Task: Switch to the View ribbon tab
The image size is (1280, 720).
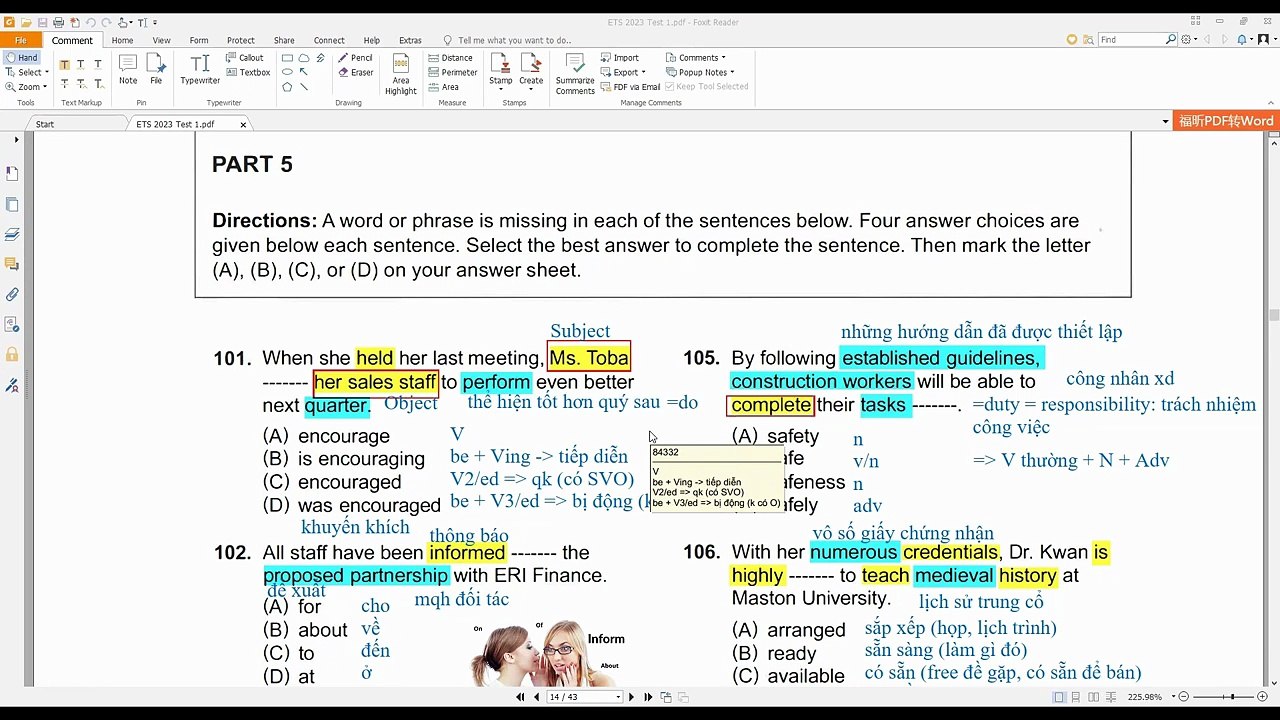Action: click(161, 40)
